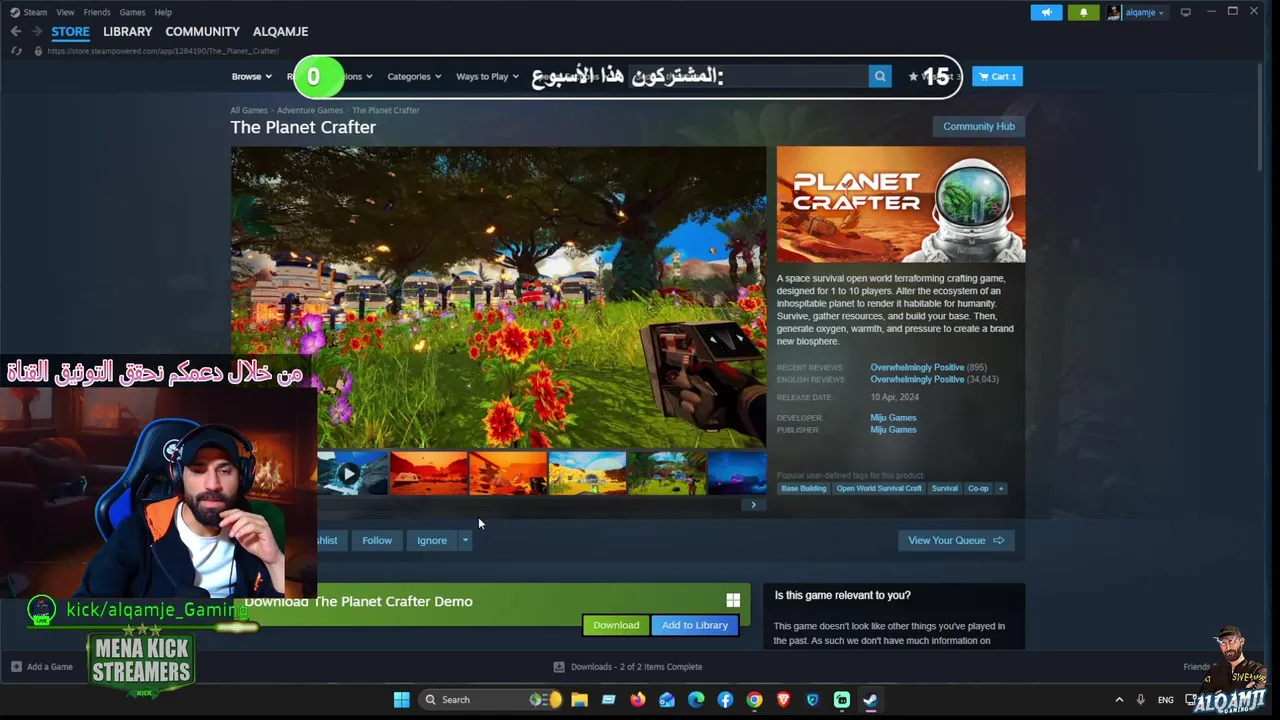Click the Steam taskbar icon

point(870,699)
